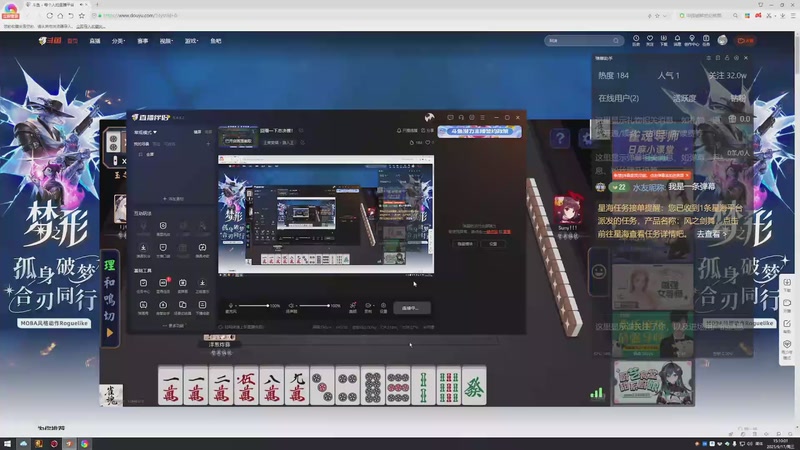Open the hamburger menu in 直播伴侣 title bar
800x450 pixels.
(x=483, y=117)
